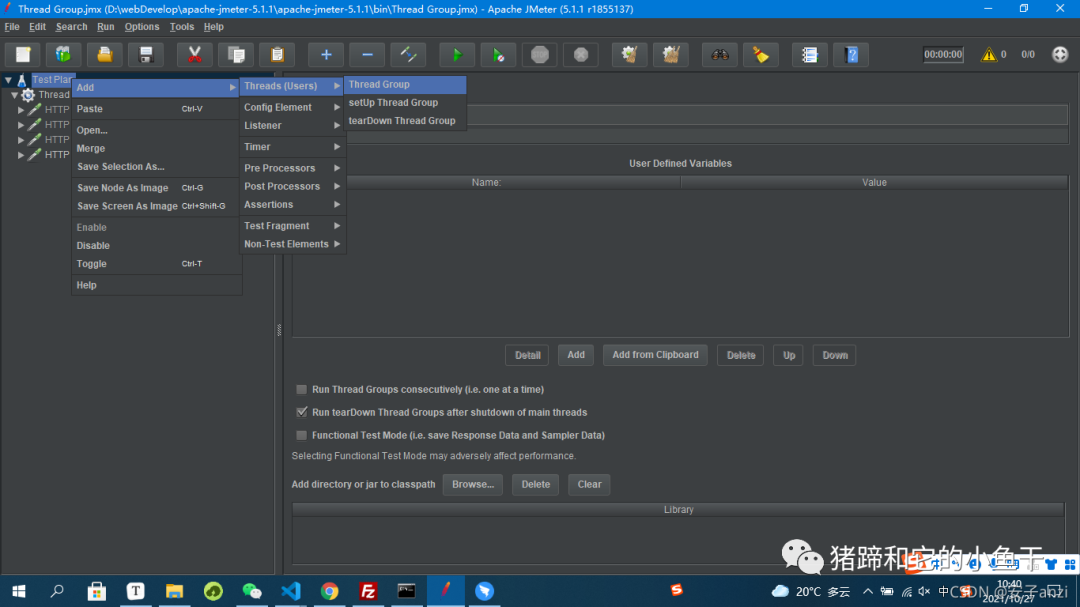Click the Library column header

[678, 510]
